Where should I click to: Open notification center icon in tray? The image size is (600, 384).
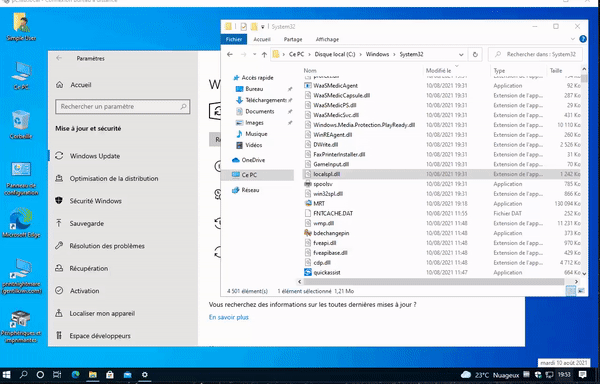[583, 374]
